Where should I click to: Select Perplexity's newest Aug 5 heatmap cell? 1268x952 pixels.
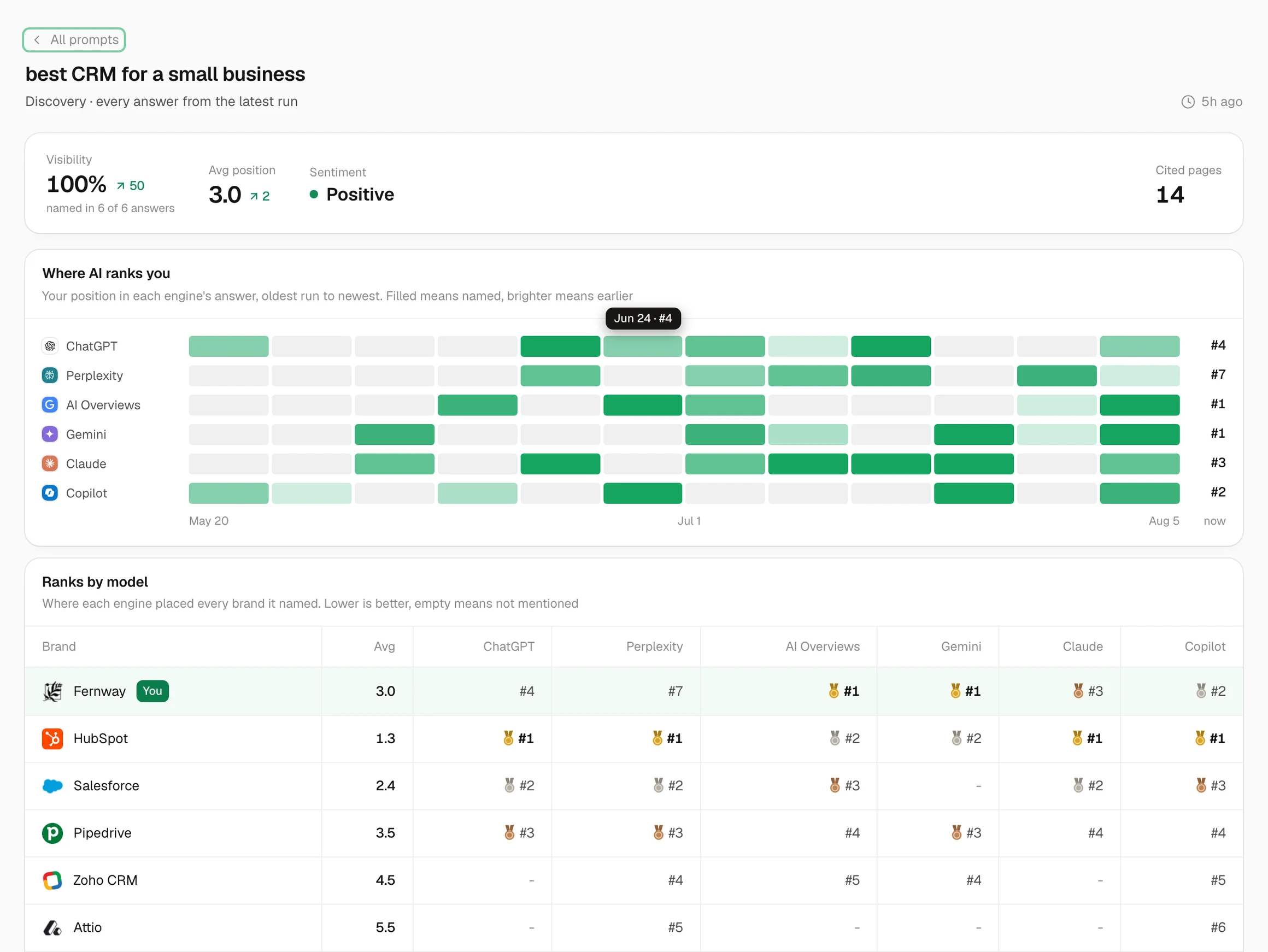click(1140, 375)
